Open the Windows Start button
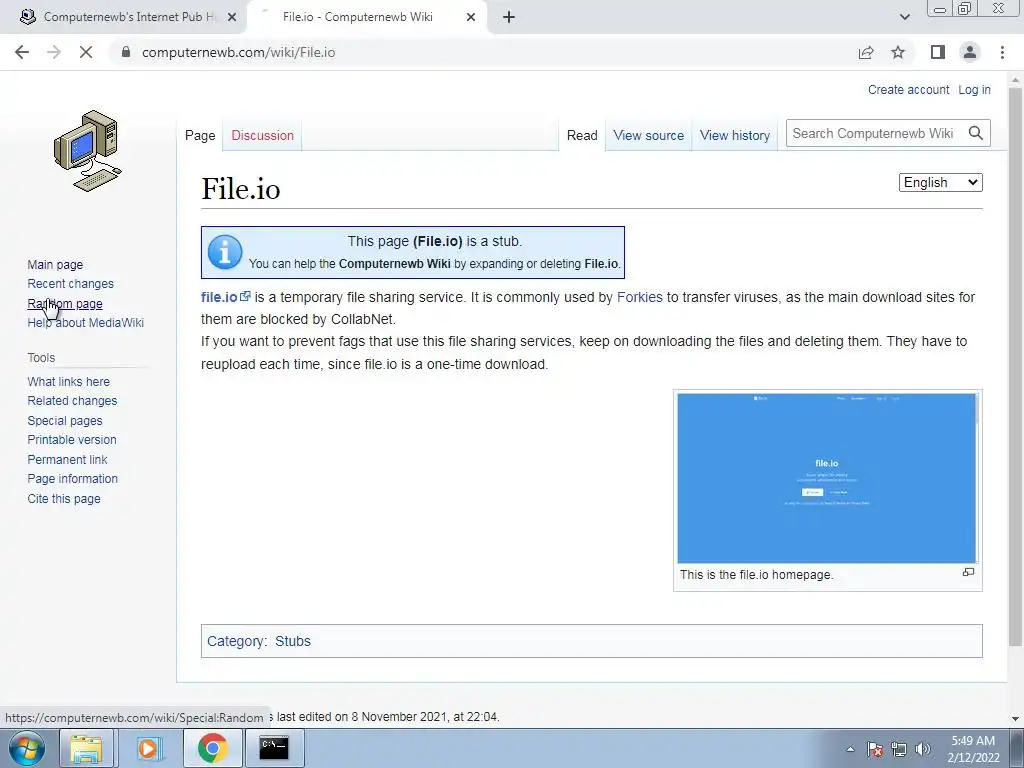The height and width of the screenshot is (768, 1024). coord(26,748)
